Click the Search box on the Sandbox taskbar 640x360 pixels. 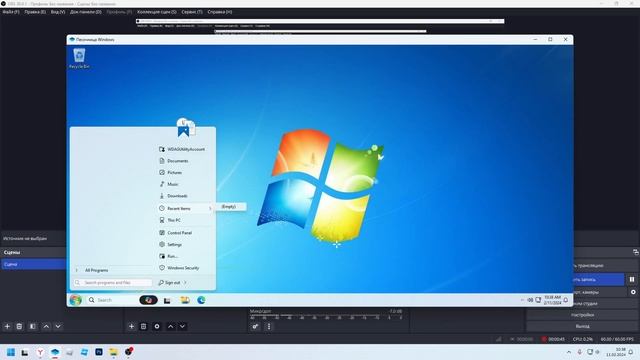click(x=111, y=300)
